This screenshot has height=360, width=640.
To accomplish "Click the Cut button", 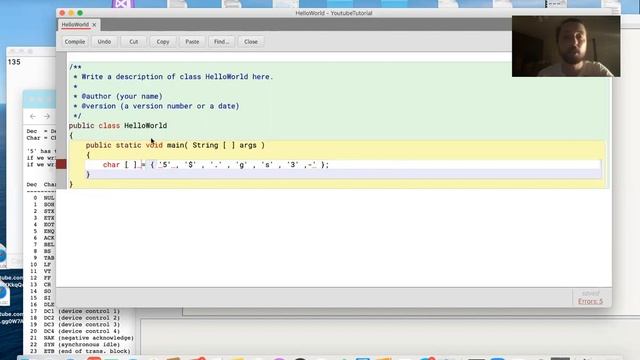I will [x=133, y=42].
